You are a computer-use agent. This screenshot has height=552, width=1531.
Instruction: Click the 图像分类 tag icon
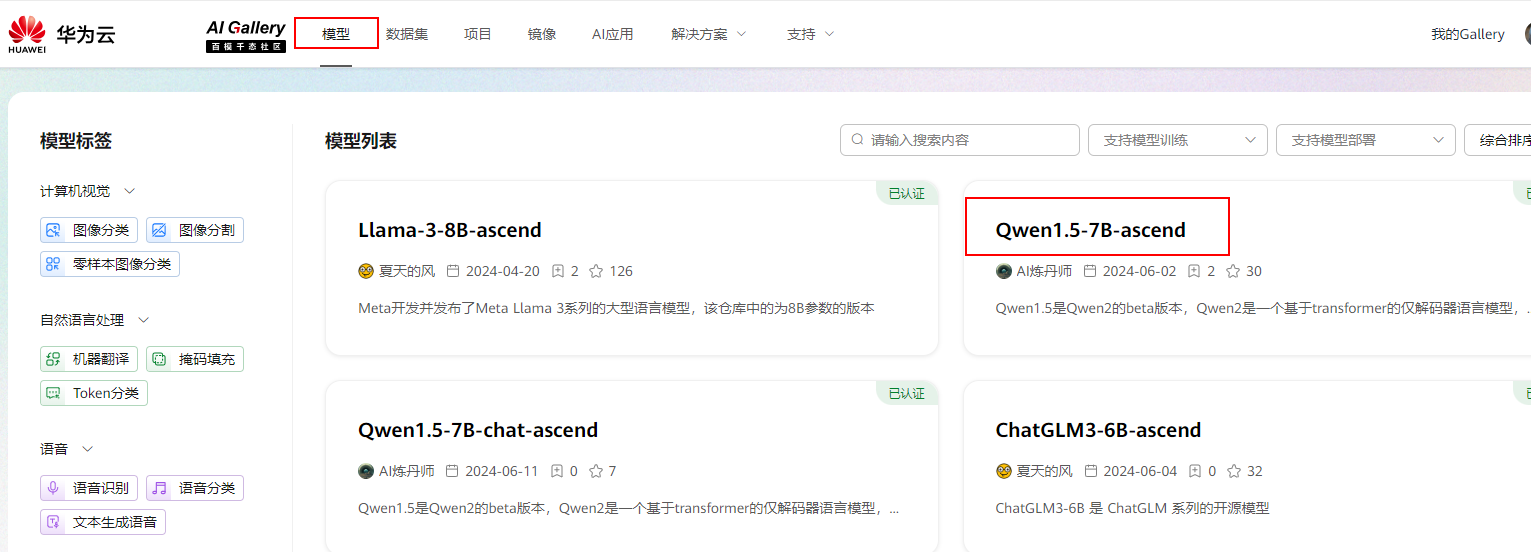coord(53,230)
